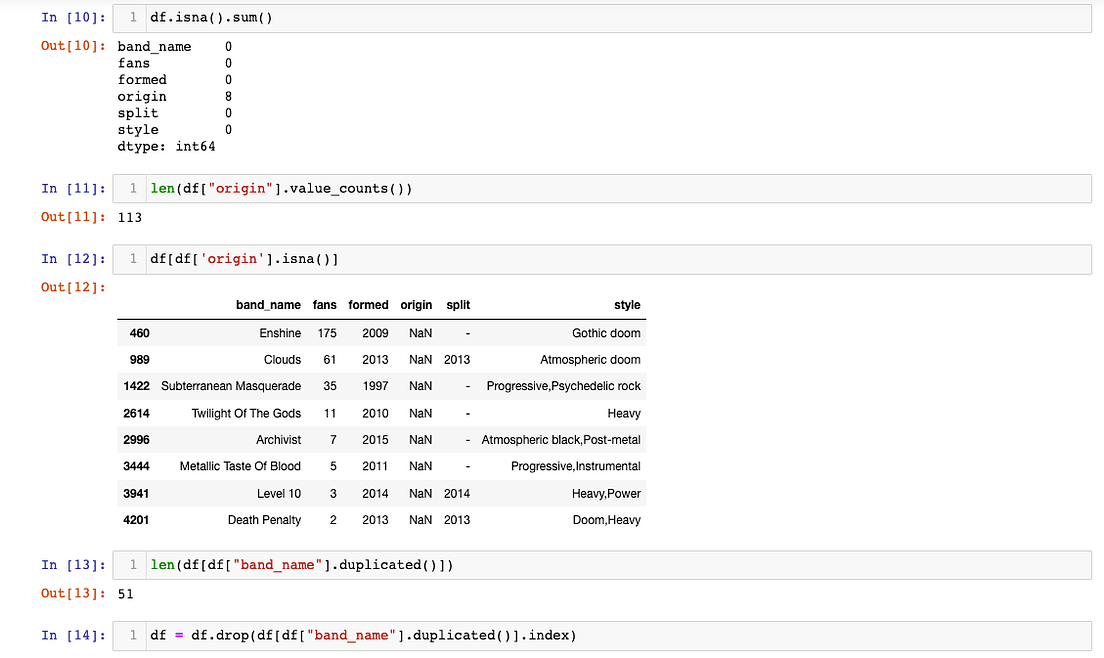Image resolution: width=1104 pixels, height=658 pixels.
Task: Click the Out[12] prompt label
Action: point(71,287)
